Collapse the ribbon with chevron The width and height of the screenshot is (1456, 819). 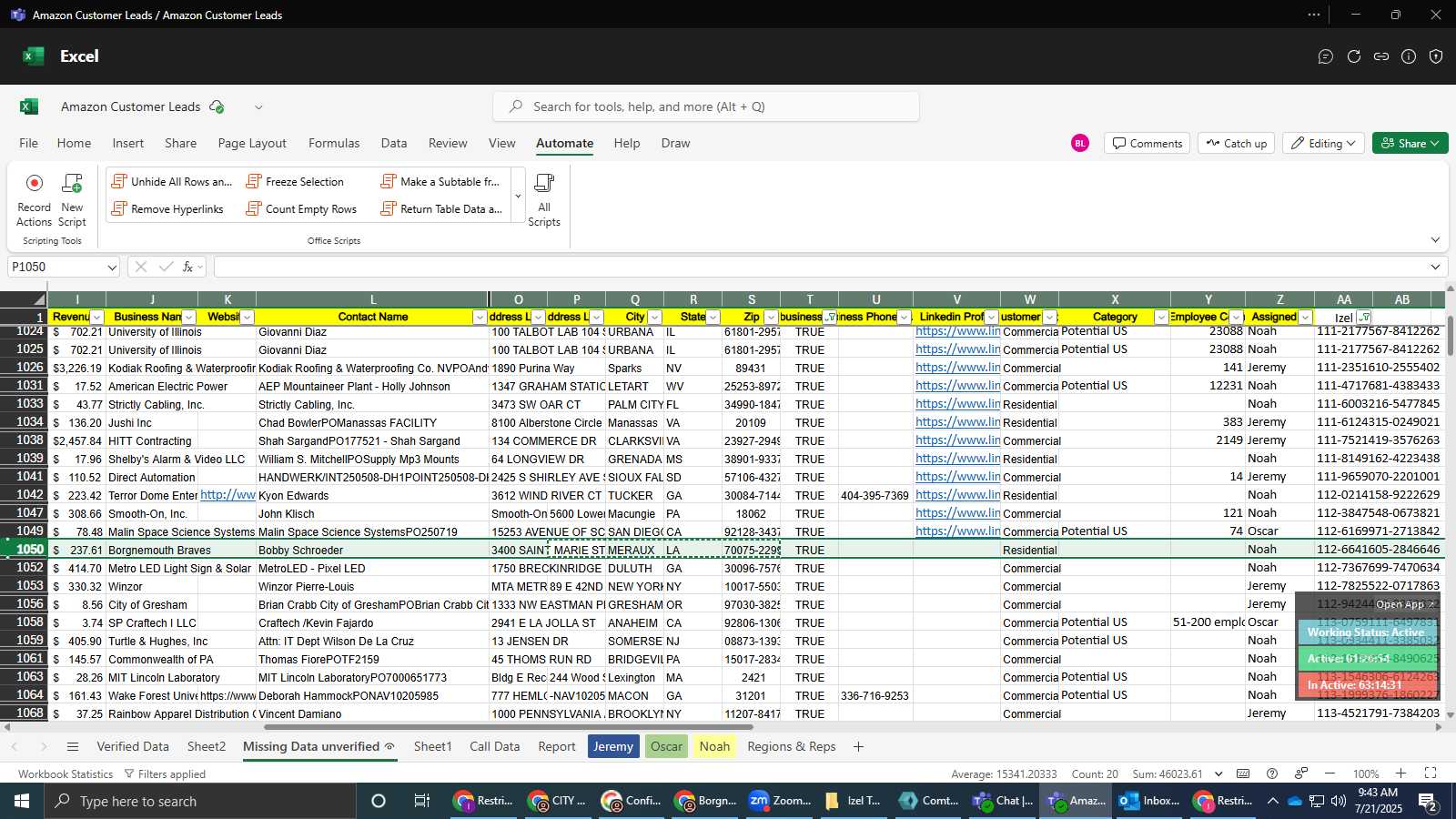1435,240
